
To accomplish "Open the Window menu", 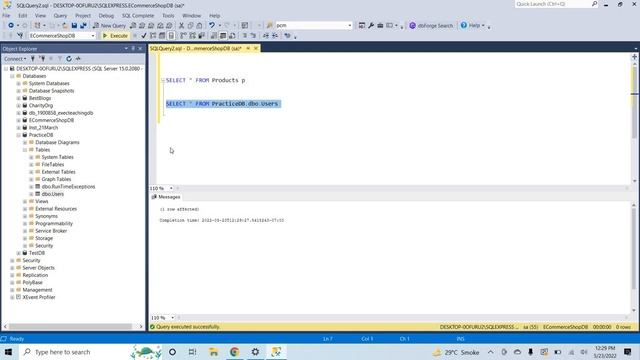I will pyautogui.click(x=191, y=16).
